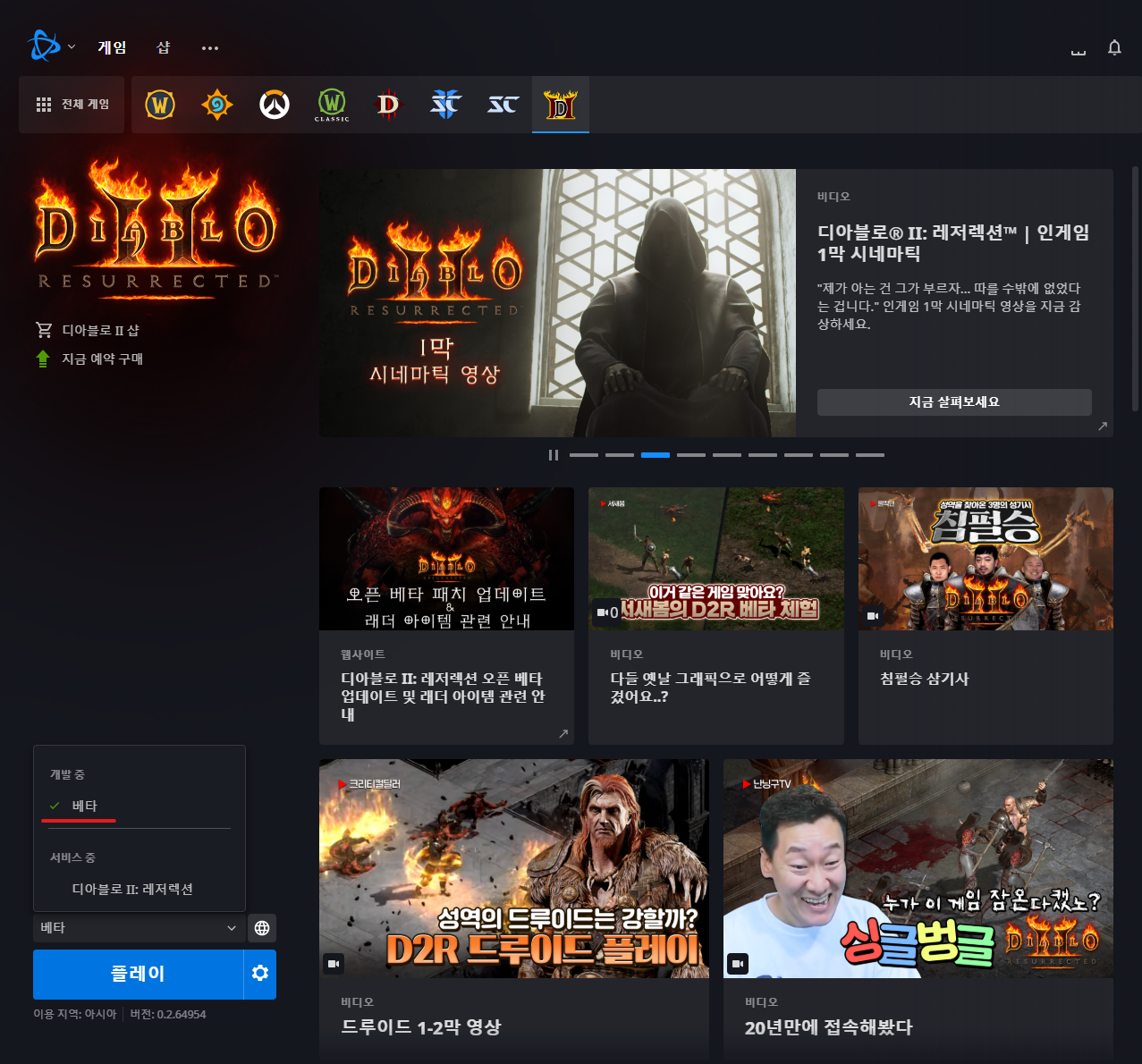Click camera icon on 싱글벙글 thumbnail
Screen dimensions: 1142x1064
point(738,964)
